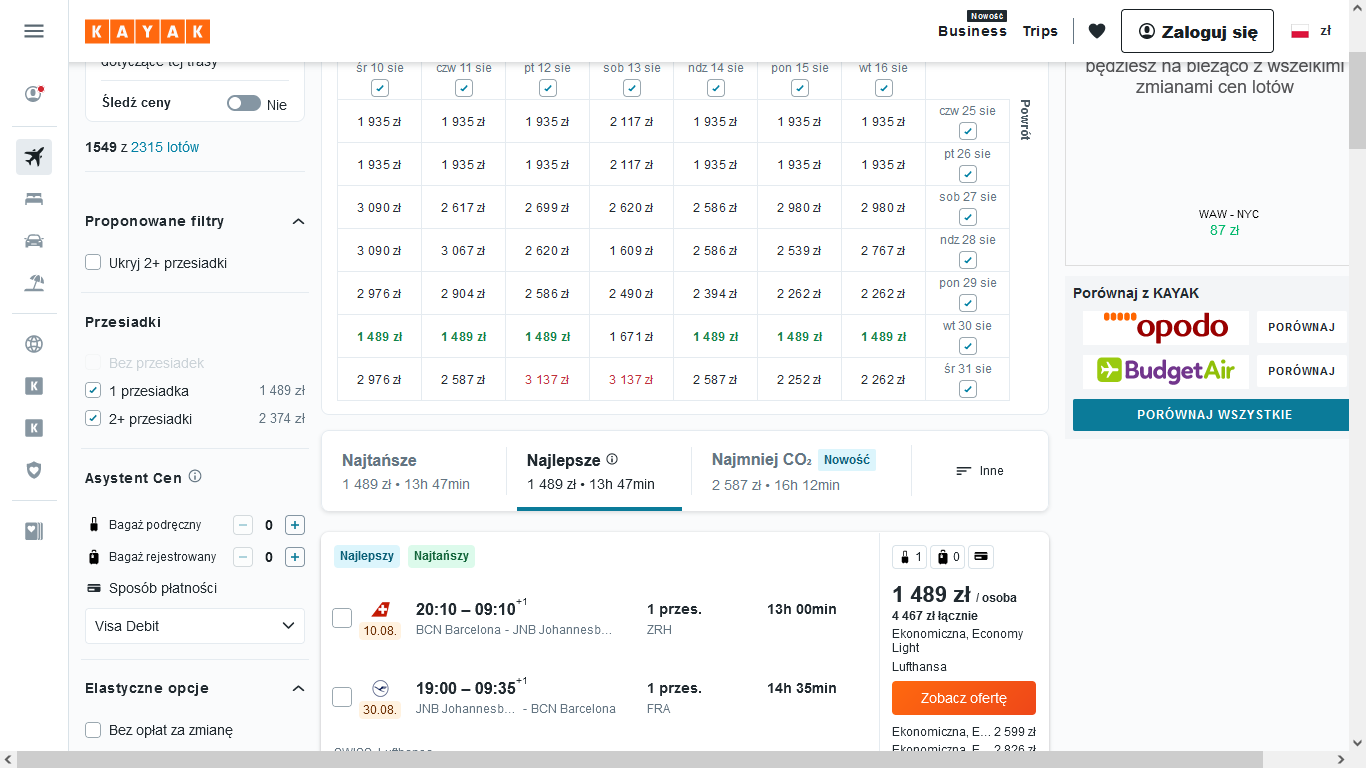1366x768 pixels.
Task: Click the shield icon in the sidebar
Action: point(34,470)
